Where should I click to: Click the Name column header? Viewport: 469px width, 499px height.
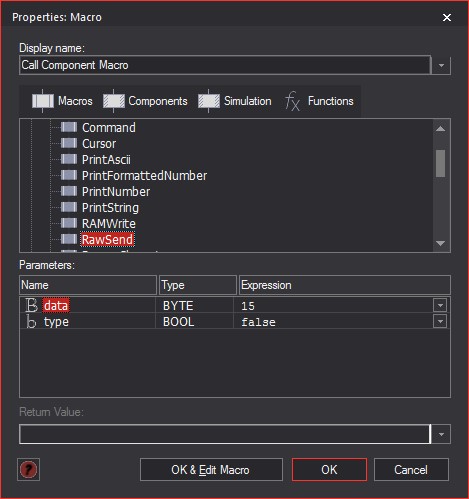tap(88, 285)
